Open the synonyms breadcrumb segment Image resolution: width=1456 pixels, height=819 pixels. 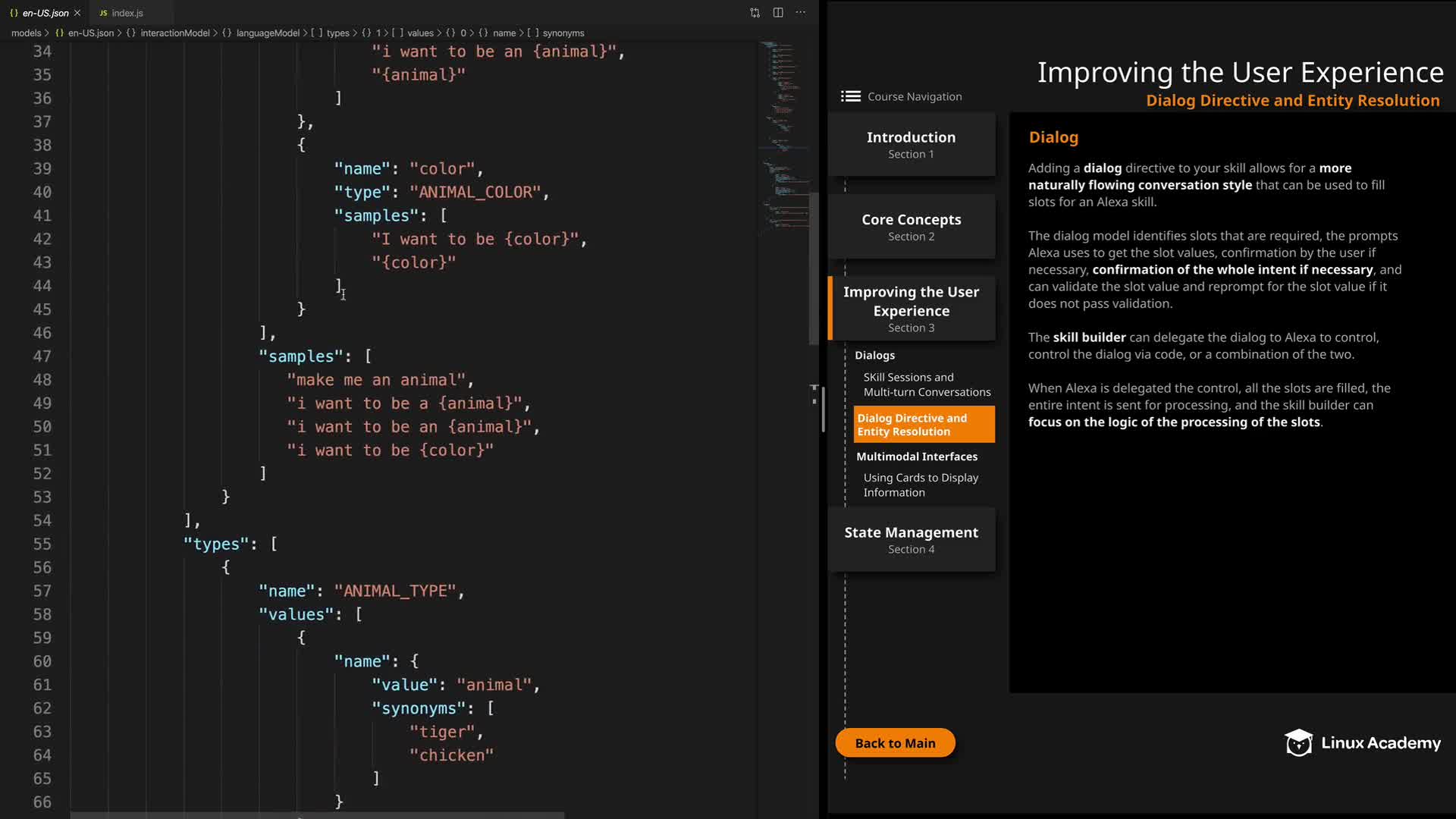563,33
